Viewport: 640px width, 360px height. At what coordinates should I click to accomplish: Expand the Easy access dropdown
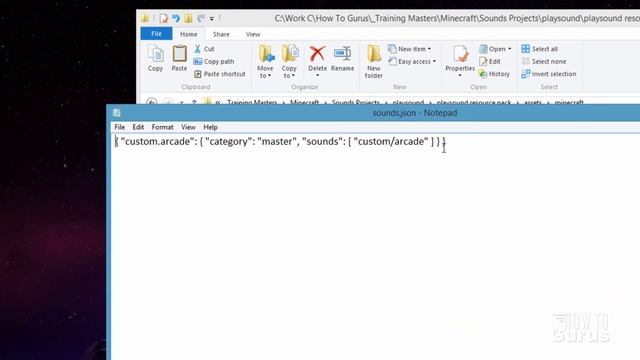[412, 61]
